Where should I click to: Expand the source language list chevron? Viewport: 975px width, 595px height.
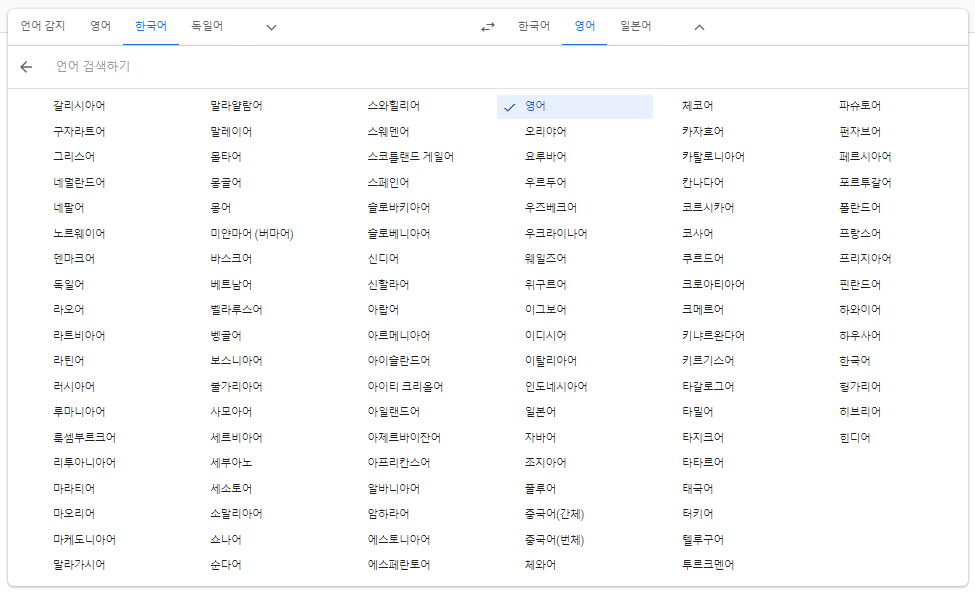coord(271,27)
